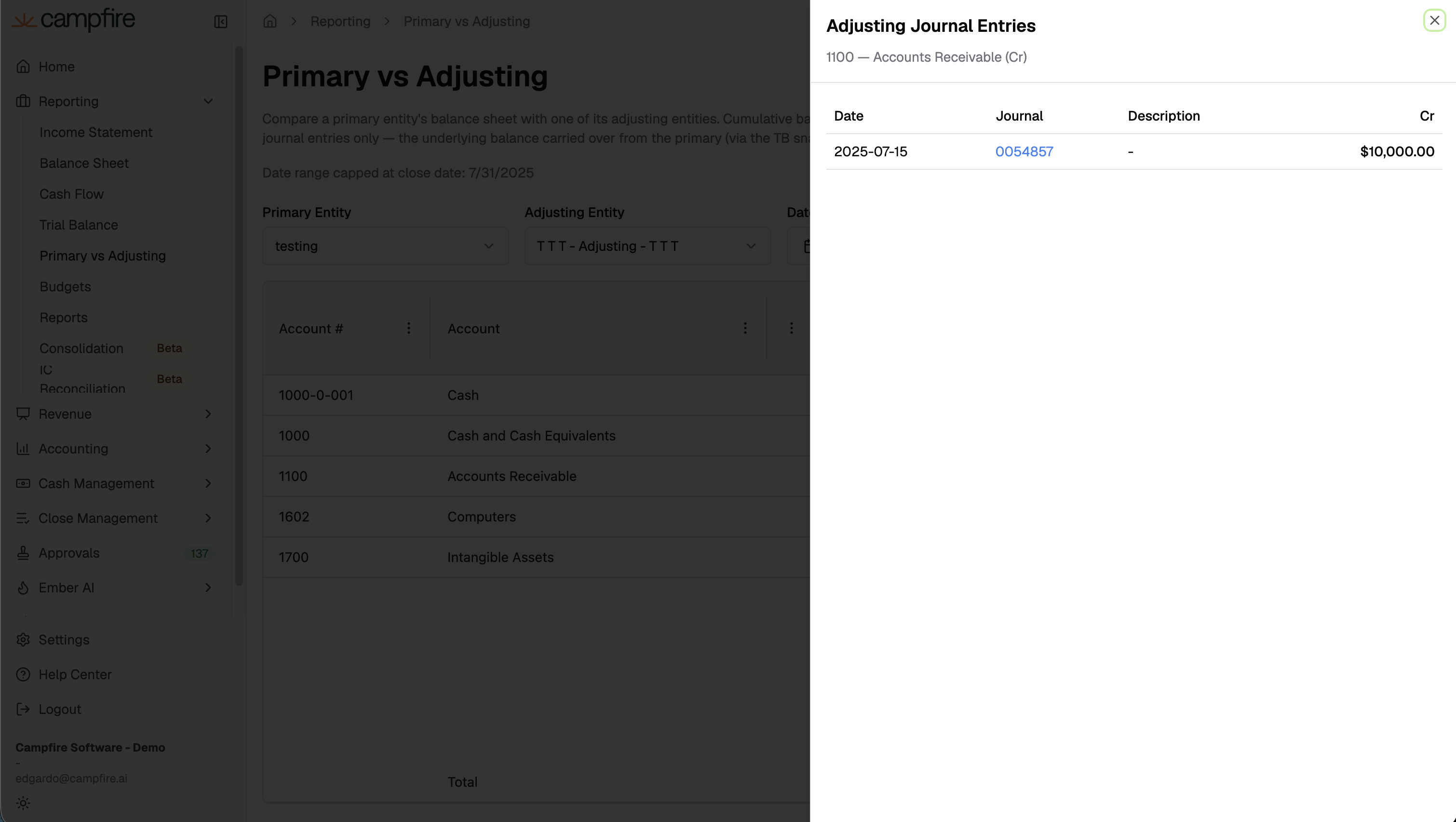Click Campfire Software - Demo workspace name

pos(90,747)
